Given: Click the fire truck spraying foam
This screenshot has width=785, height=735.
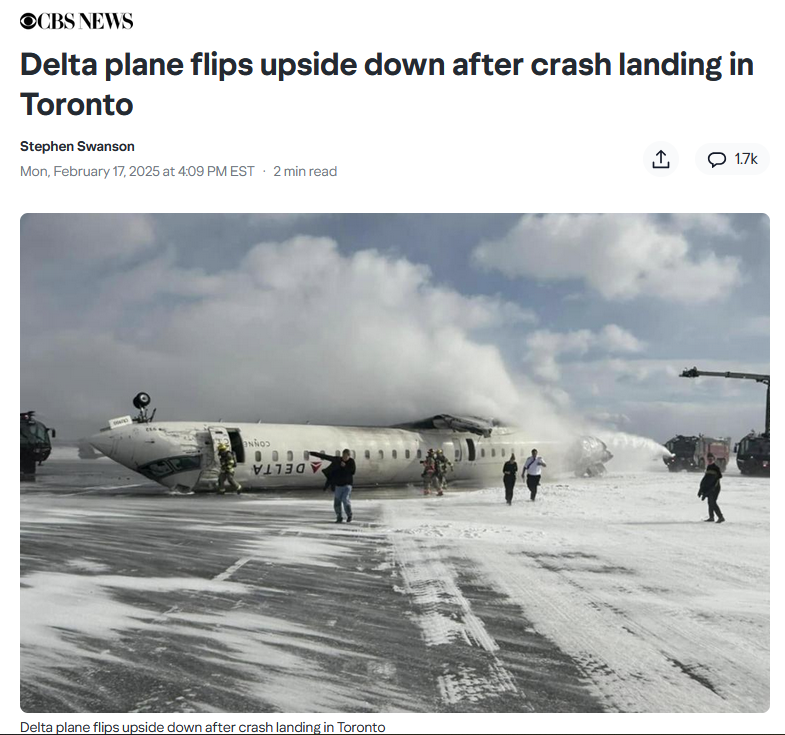Looking at the screenshot, I should pos(696,453).
